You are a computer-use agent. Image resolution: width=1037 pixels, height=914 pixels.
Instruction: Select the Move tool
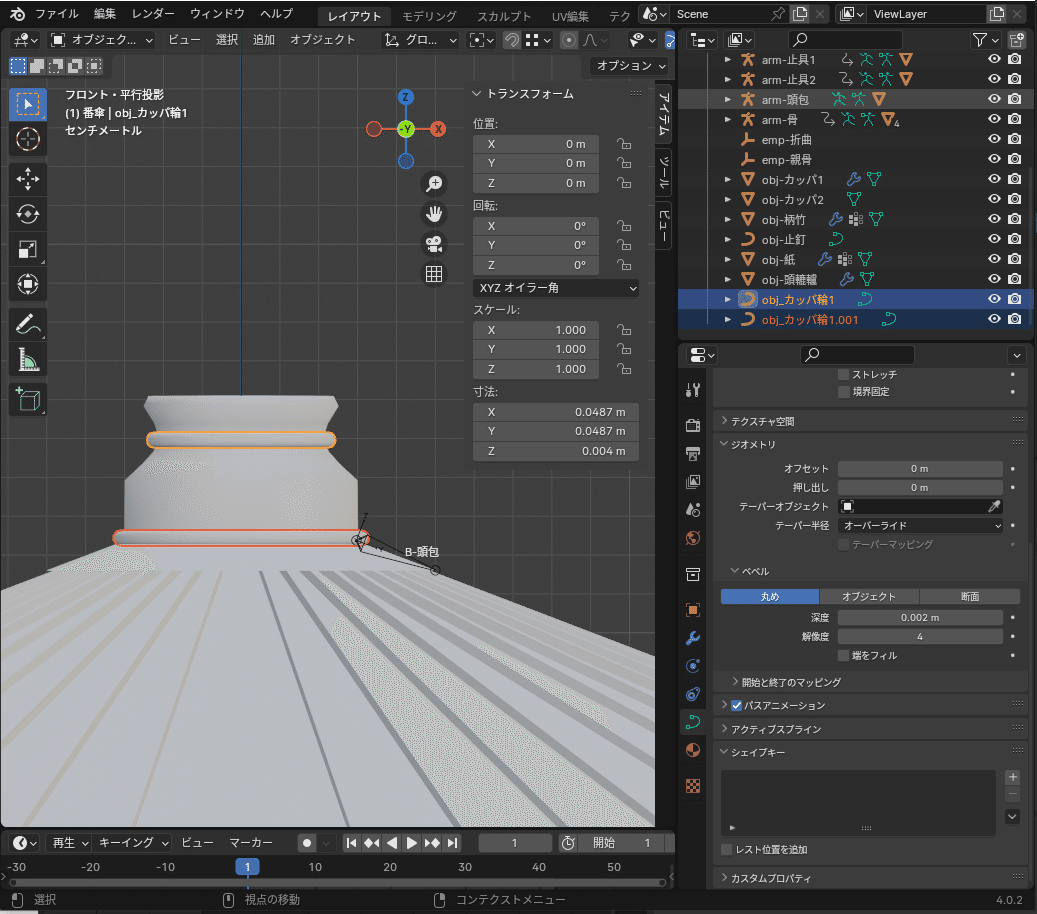pyautogui.click(x=28, y=179)
